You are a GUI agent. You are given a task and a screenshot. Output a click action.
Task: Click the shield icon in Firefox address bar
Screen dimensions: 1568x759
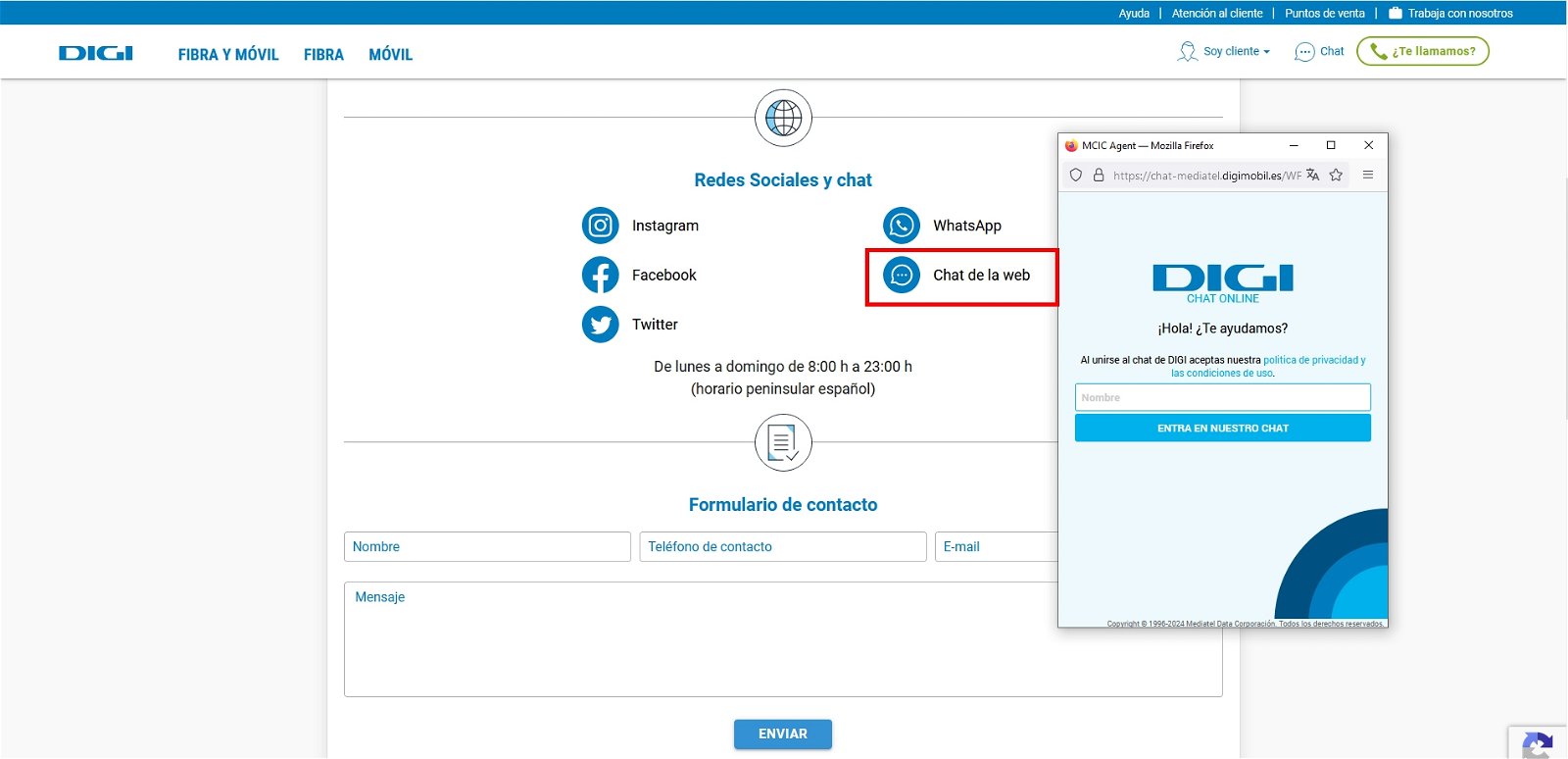[1076, 175]
